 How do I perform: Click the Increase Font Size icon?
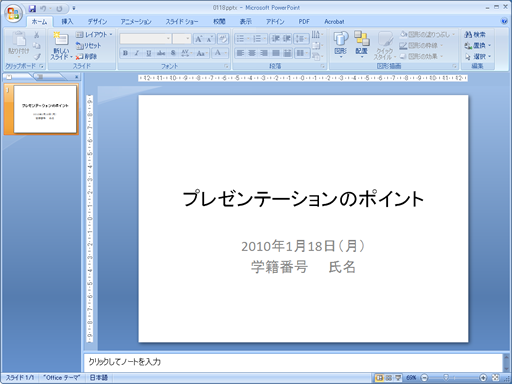(x=199, y=39)
